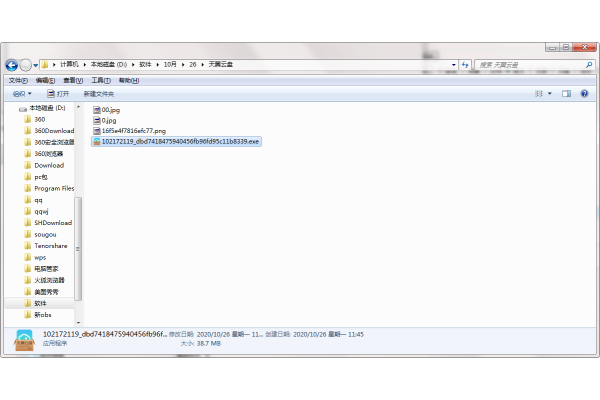Minimize the Explorer window
The height and width of the screenshot is (400, 600).
pyautogui.click(x=552, y=47)
